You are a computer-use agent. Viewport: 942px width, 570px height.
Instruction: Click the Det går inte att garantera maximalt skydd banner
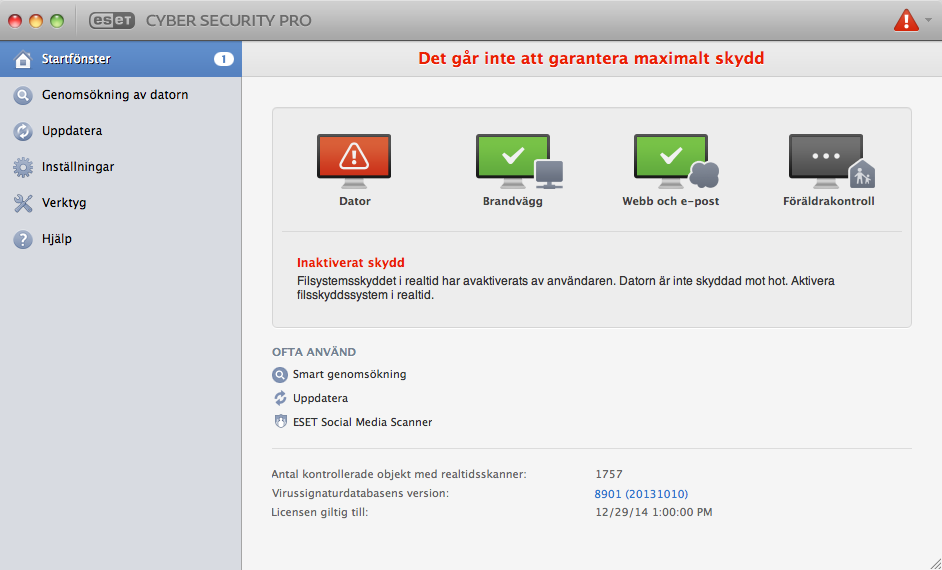591,58
